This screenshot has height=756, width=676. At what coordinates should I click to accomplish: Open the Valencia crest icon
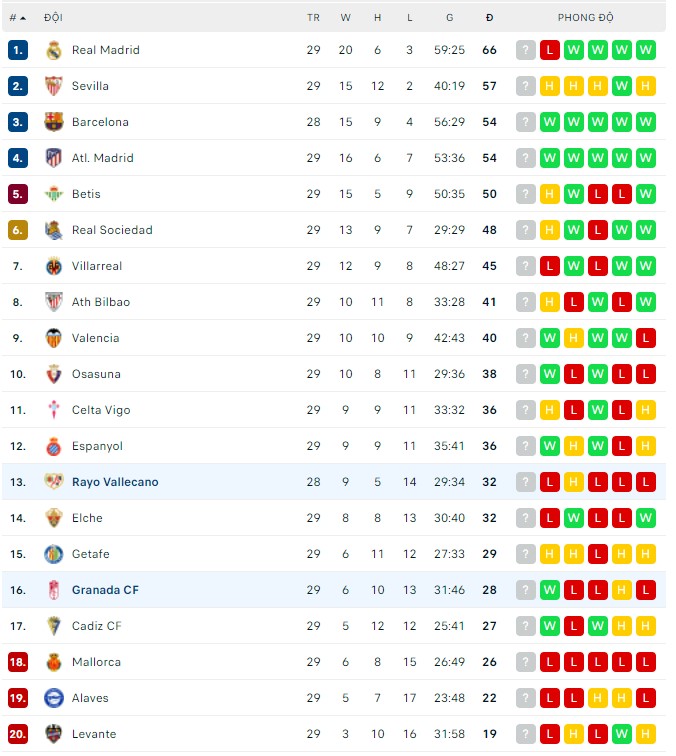pyautogui.click(x=54, y=338)
